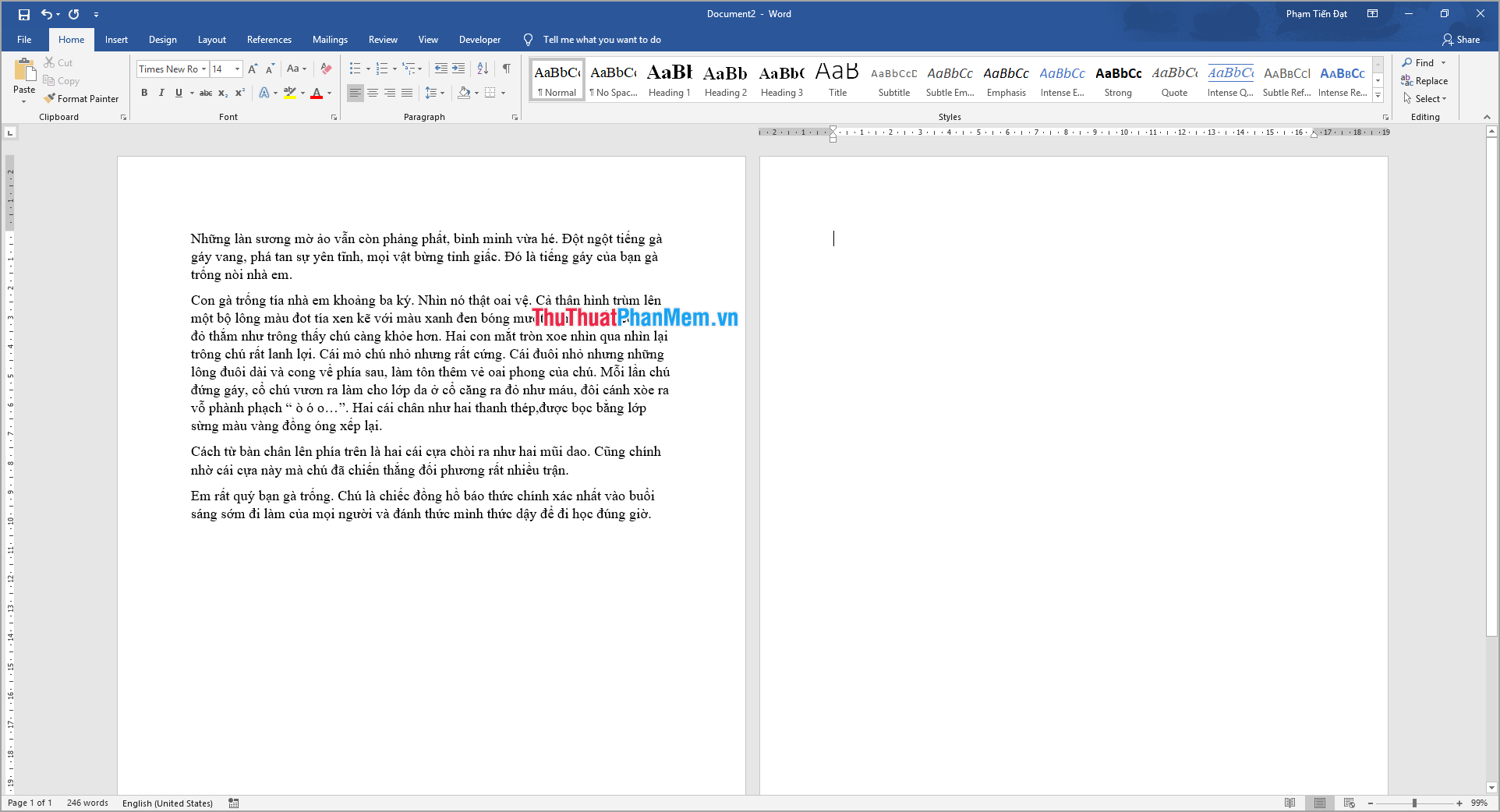
Task: Clear all formatting
Action: (326, 69)
